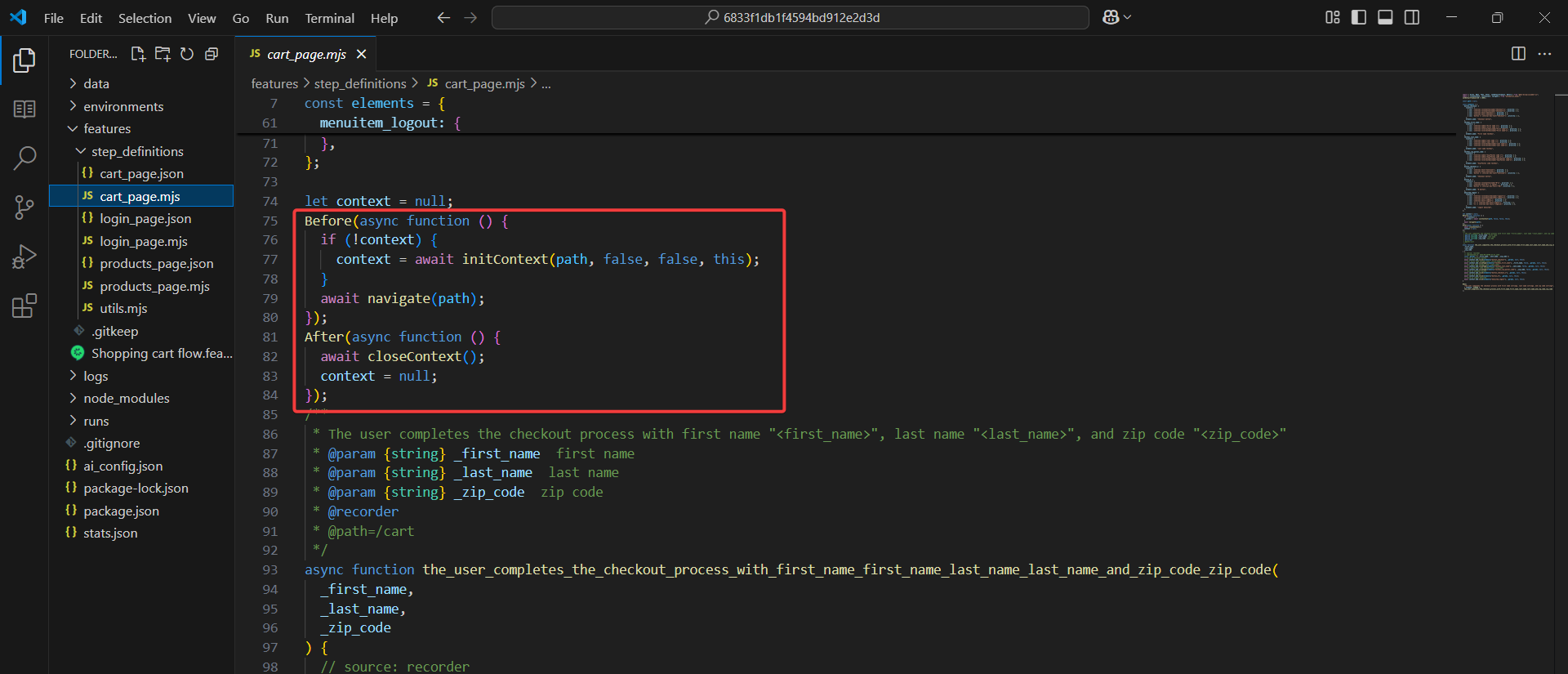Open login_page.mjs file in explorer
This screenshot has height=674, width=1568.
[x=143, y=242]
